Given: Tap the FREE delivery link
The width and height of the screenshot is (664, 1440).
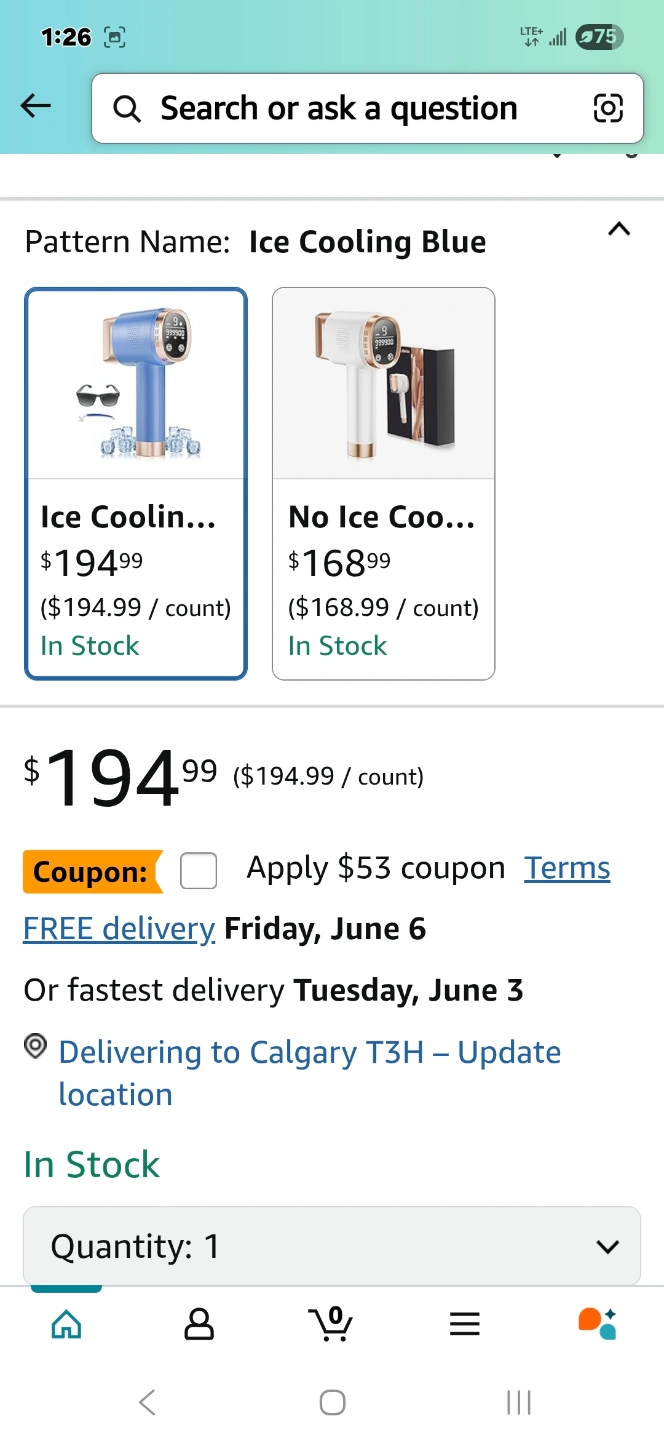Looking at the screenshot, I should [x=119, y=929].
